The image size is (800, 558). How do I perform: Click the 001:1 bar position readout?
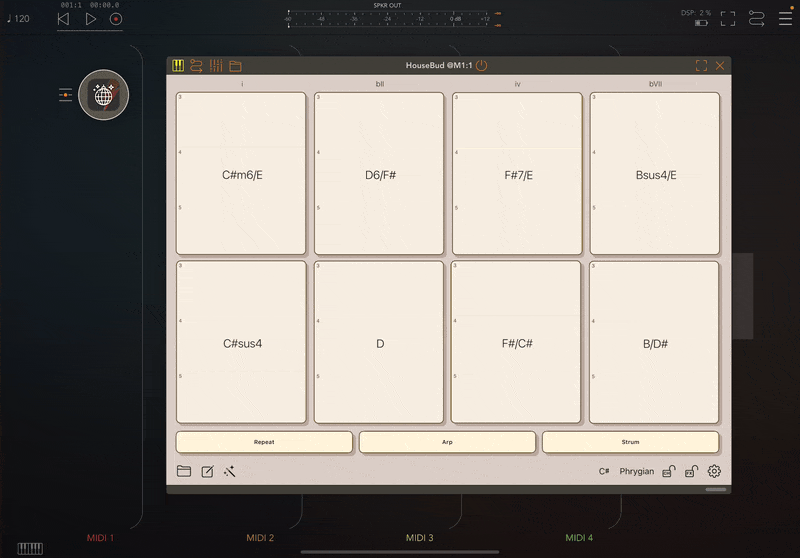[71, 5]
